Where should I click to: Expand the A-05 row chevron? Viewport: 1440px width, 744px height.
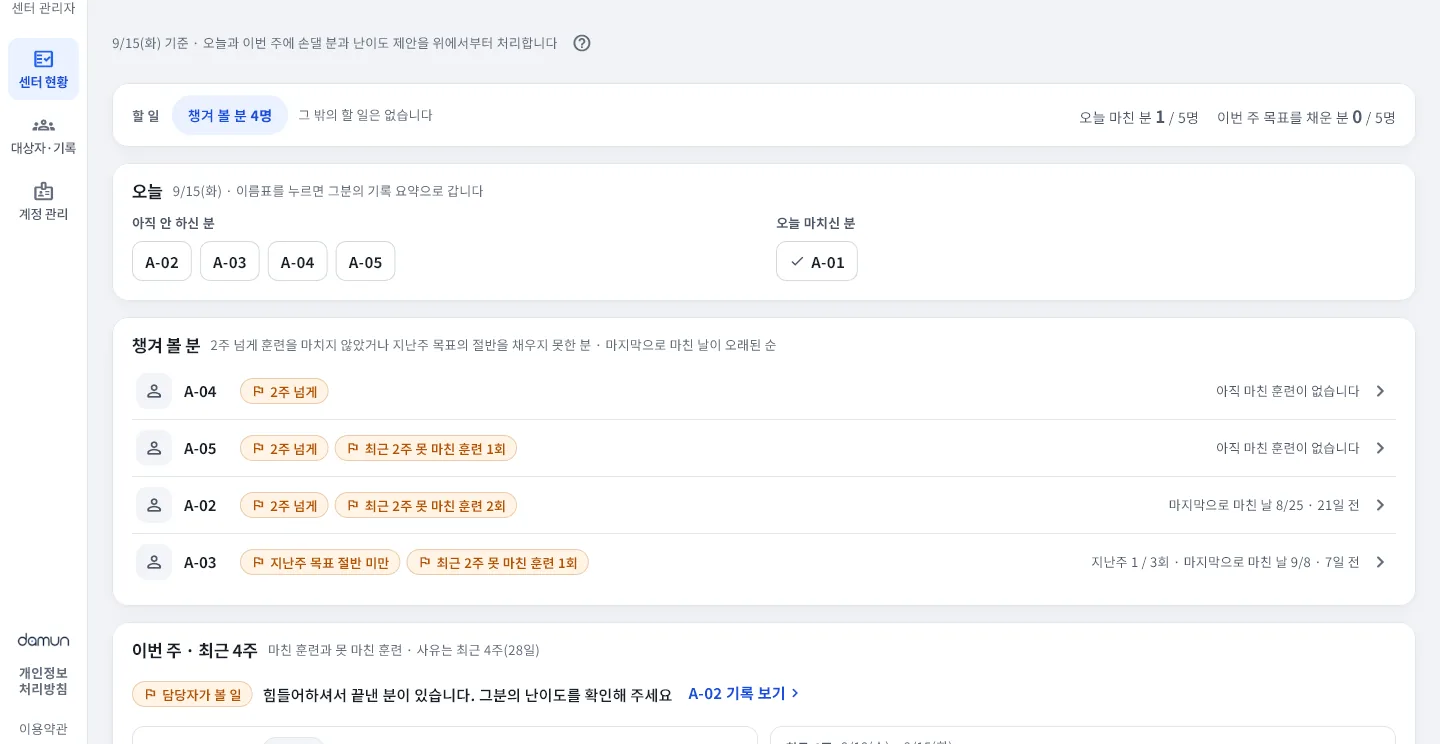coord(1380,448)
